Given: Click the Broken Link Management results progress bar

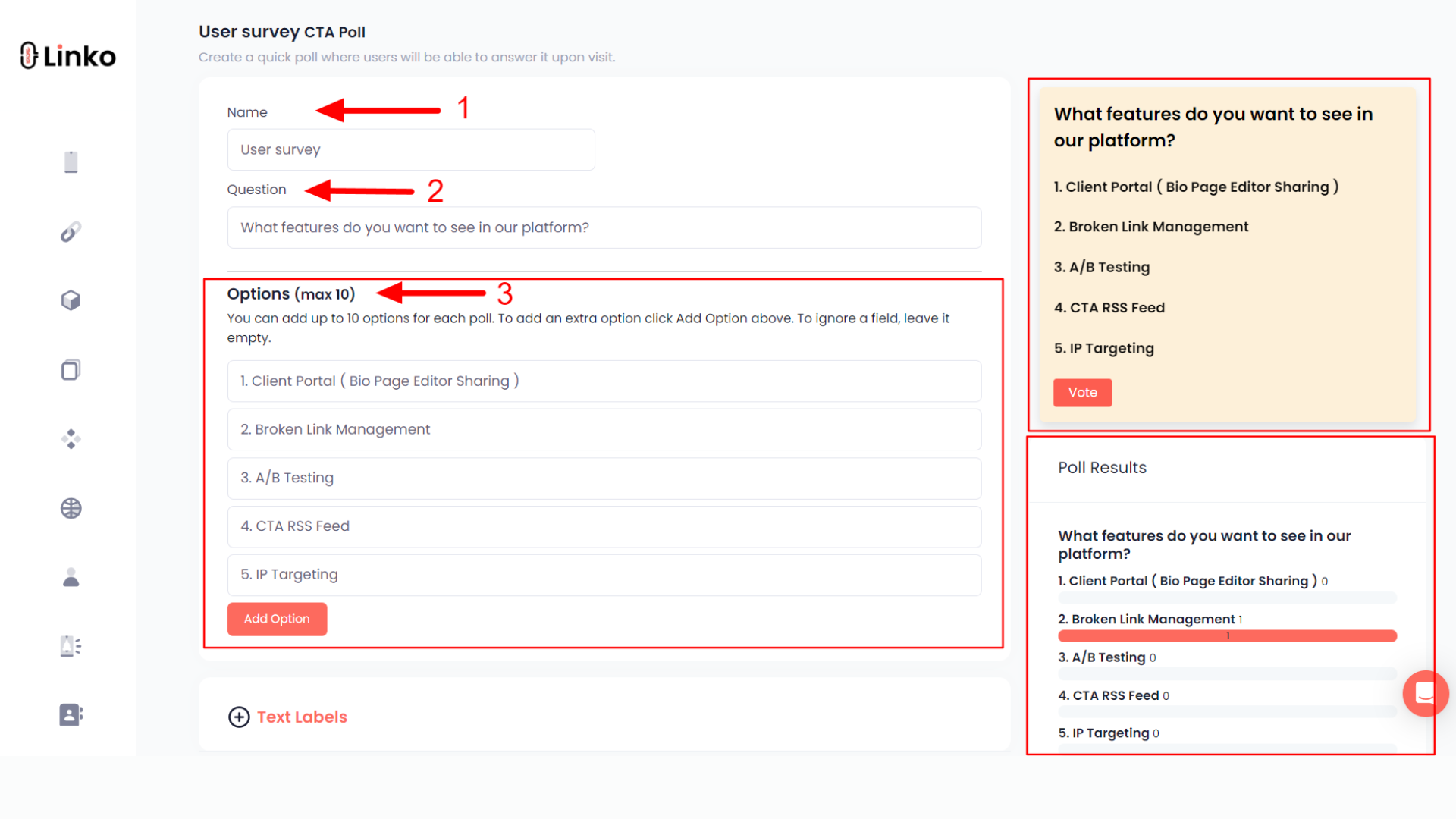Looking at the screenshot, I should point(1227,636).
